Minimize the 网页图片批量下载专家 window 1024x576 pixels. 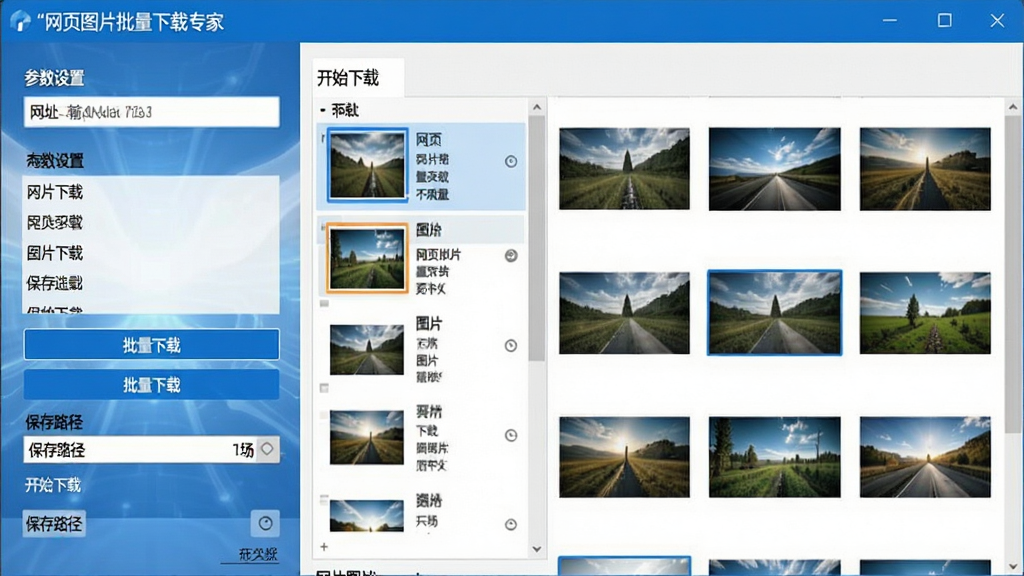click(x=889, y=21)
